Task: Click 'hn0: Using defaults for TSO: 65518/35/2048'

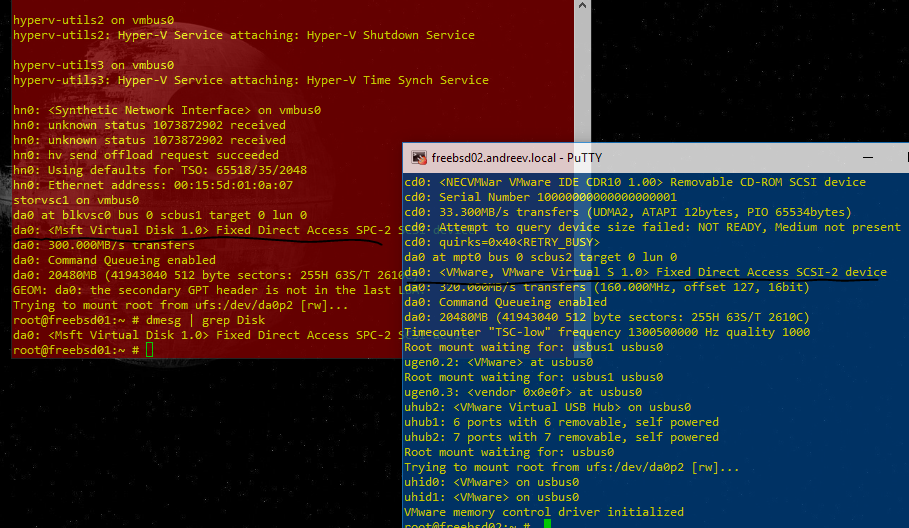Action: (160, 170)
